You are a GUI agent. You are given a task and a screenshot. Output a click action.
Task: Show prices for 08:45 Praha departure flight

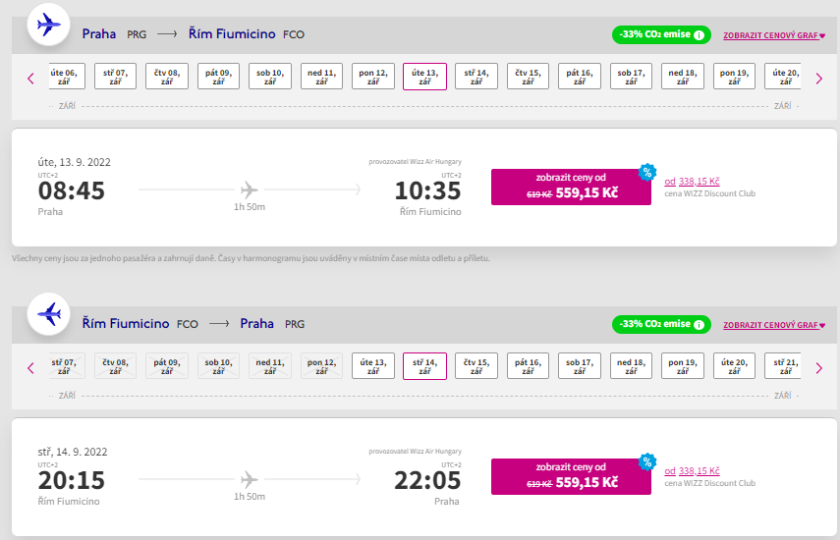tap(570, 187)
